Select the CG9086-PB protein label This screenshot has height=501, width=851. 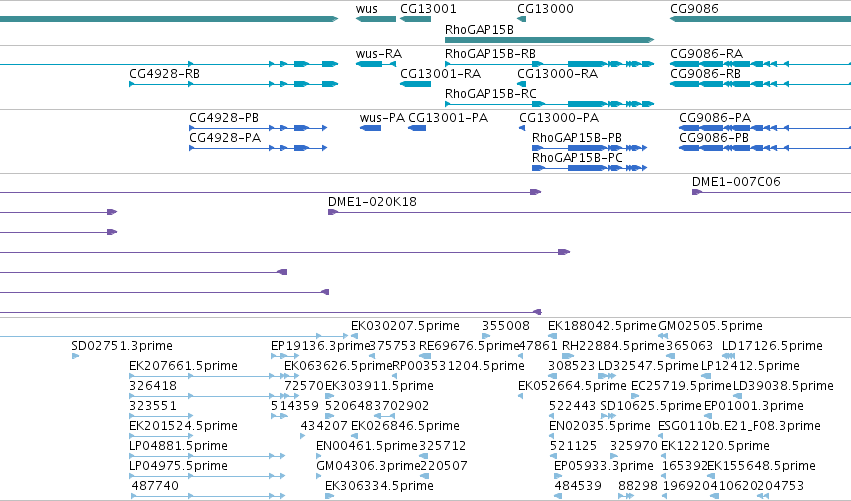point(714,138)
